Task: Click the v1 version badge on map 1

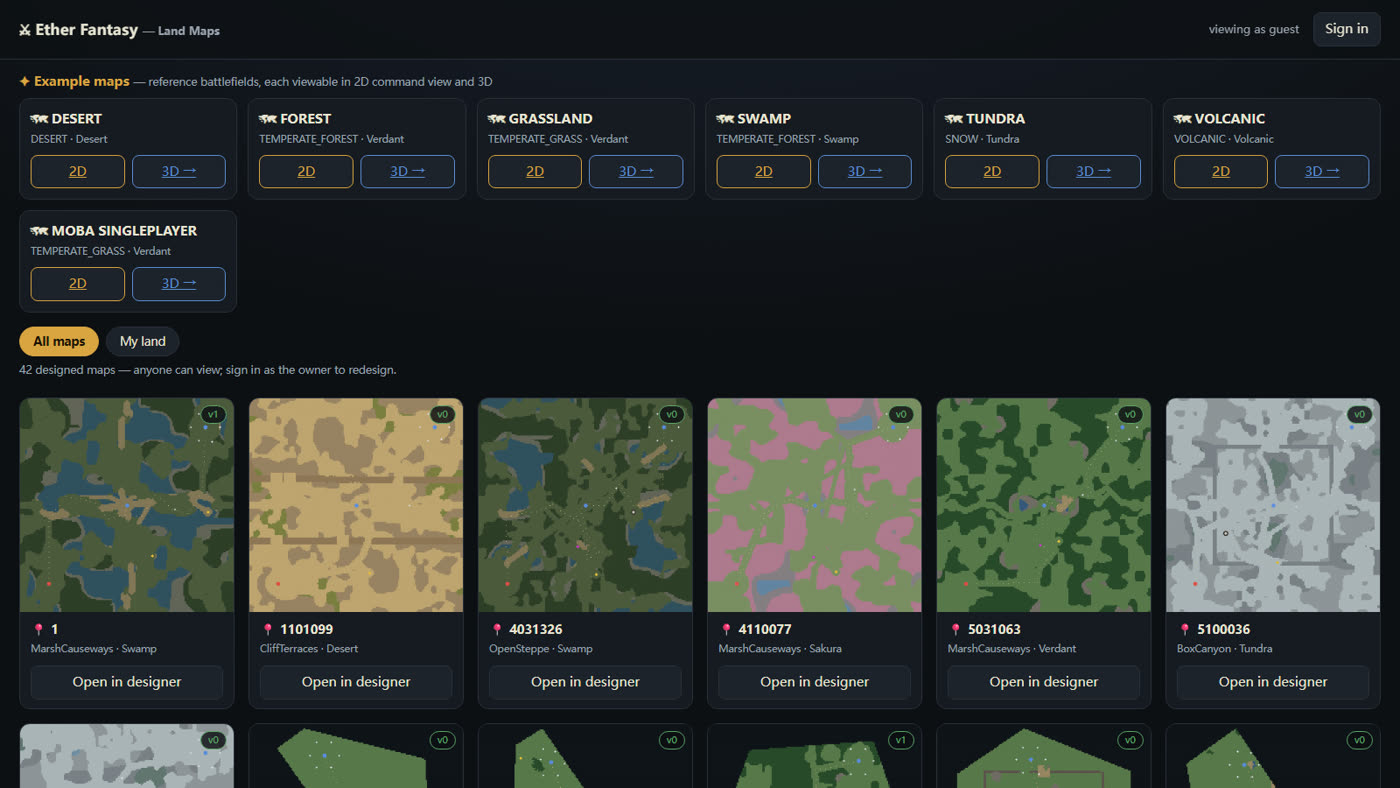Action: point(213,414)
